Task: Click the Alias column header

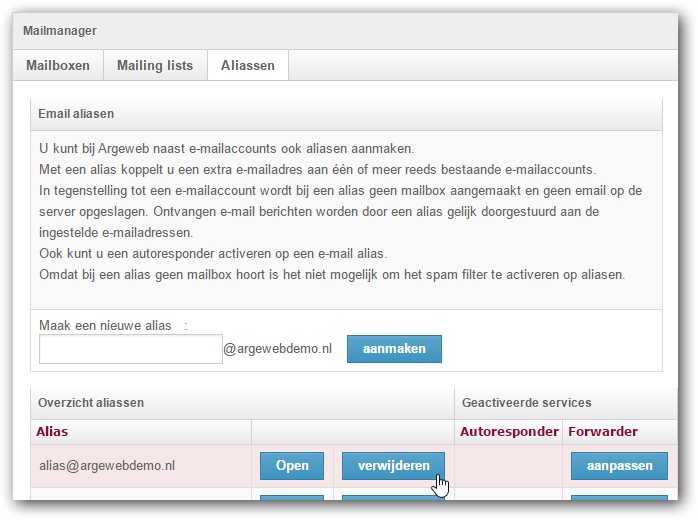Action: click(52, 431)
